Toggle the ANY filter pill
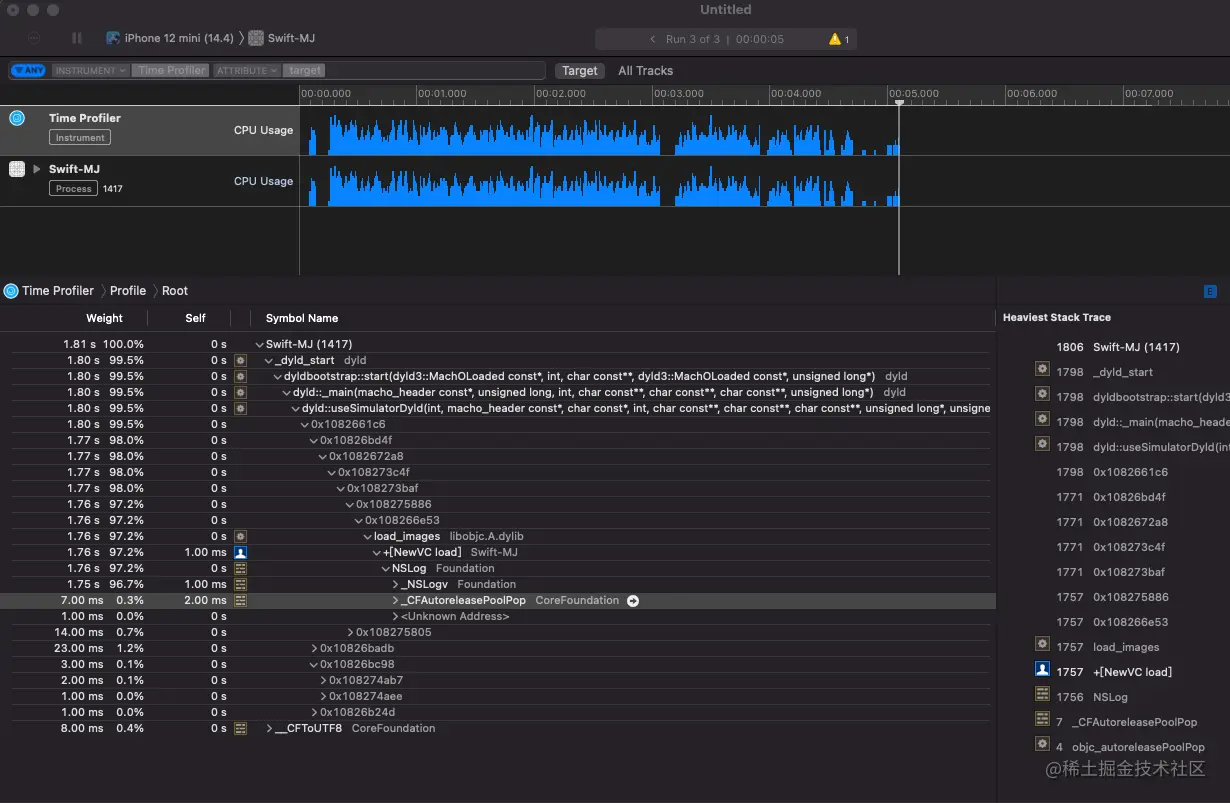The height and width of the screenshot is (803, 1230). pyautogui.click(x=28, y=70)
